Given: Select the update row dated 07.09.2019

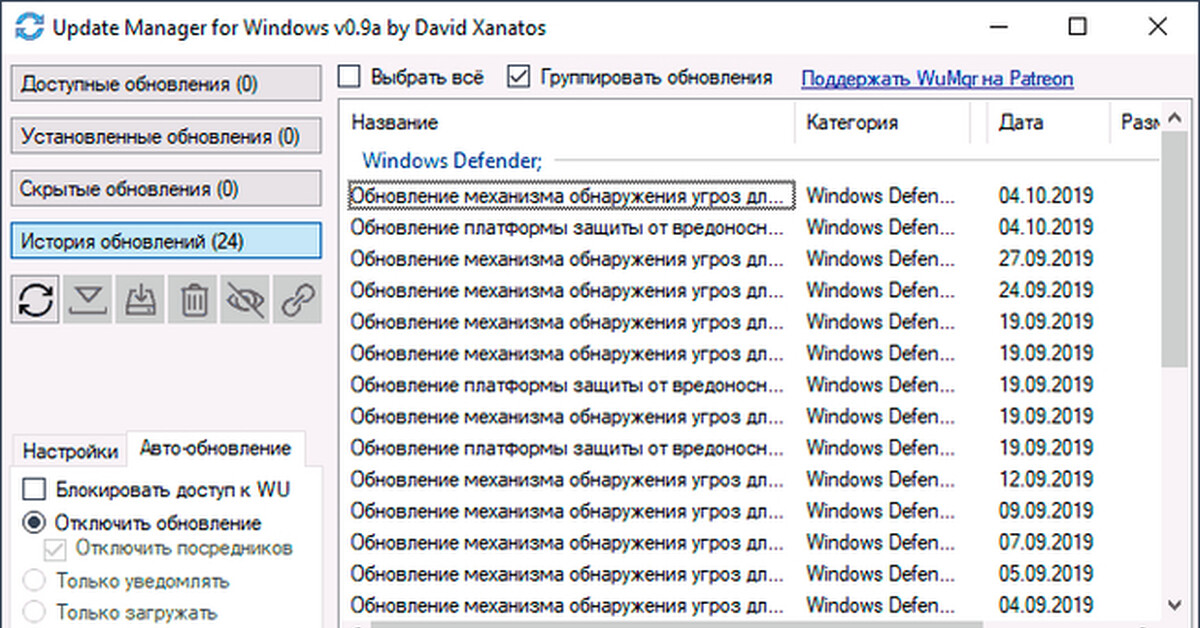Looking at the screenshot, I should (750, 542).
